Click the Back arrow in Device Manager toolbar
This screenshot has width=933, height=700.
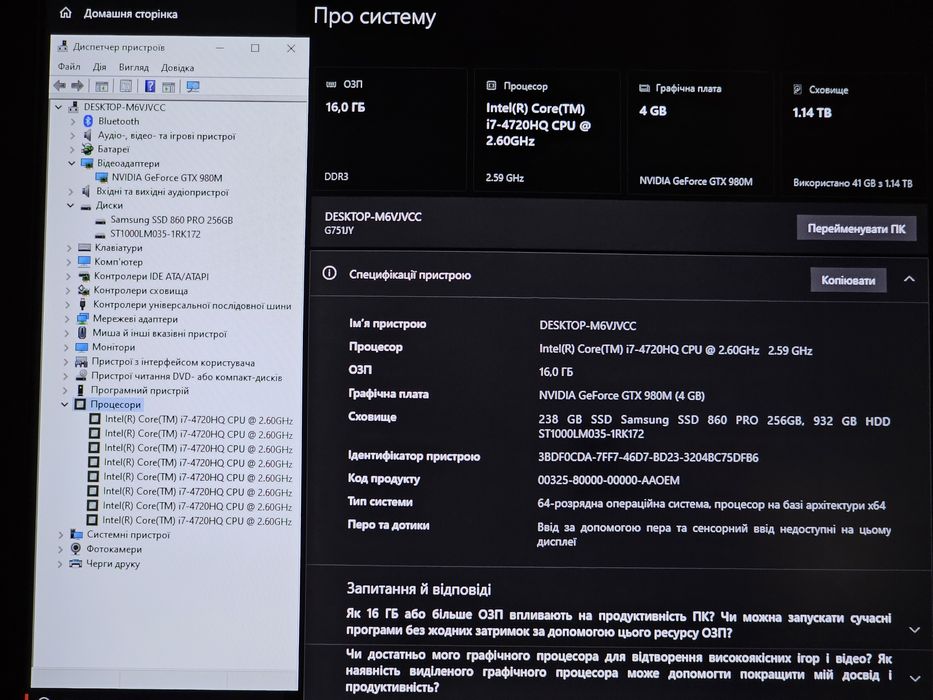[60, 86]
